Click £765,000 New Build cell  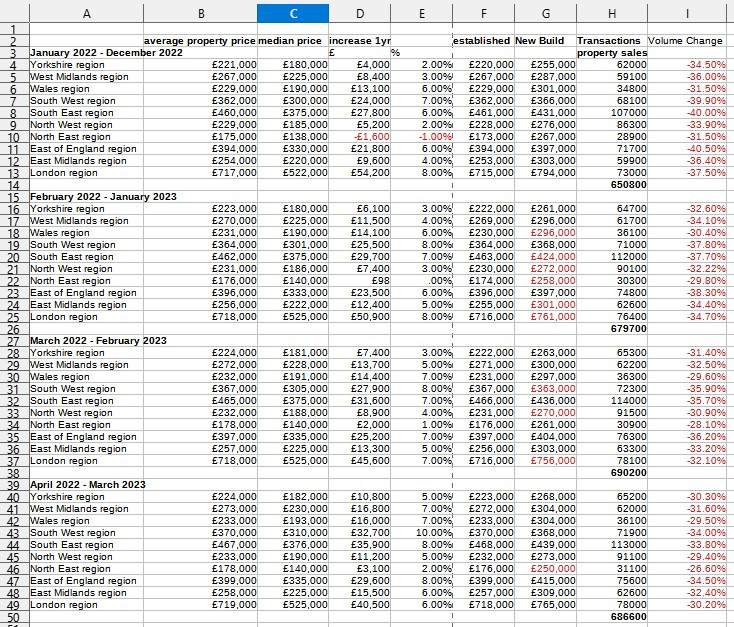pyautogui.click(x=545, y=605)
